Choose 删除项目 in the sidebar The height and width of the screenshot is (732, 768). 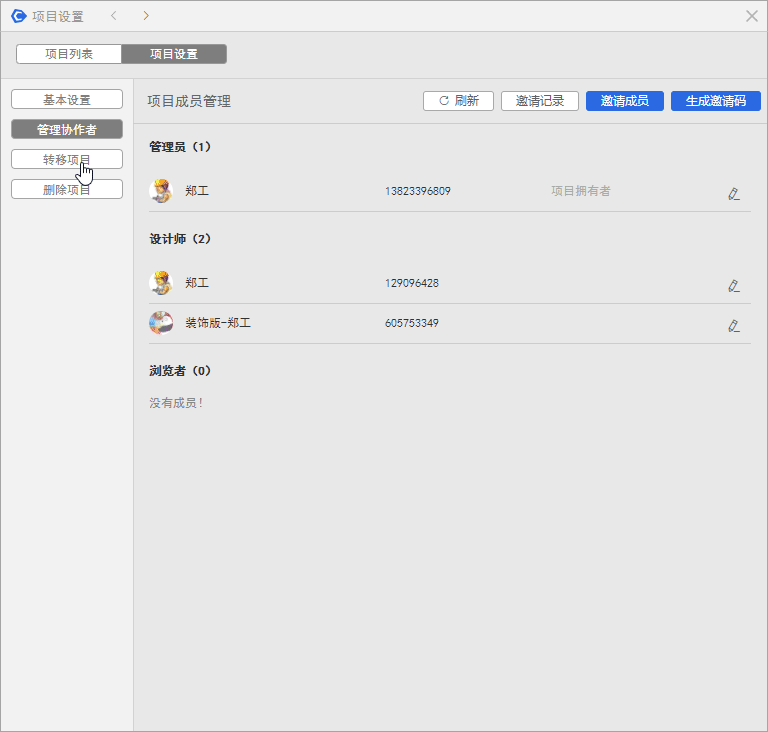[67, 190]
